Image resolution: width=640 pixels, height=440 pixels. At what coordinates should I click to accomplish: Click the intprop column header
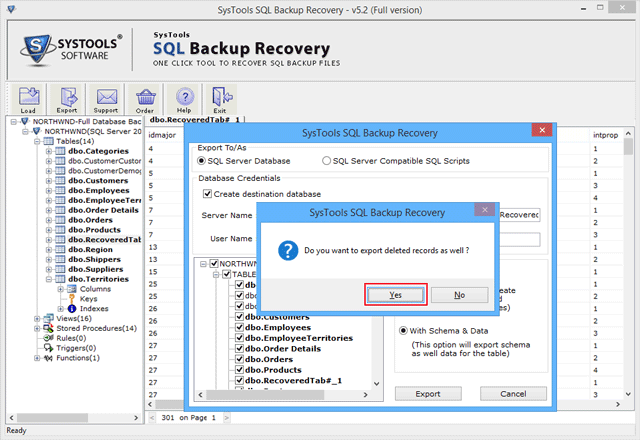[x=606, y=135]
